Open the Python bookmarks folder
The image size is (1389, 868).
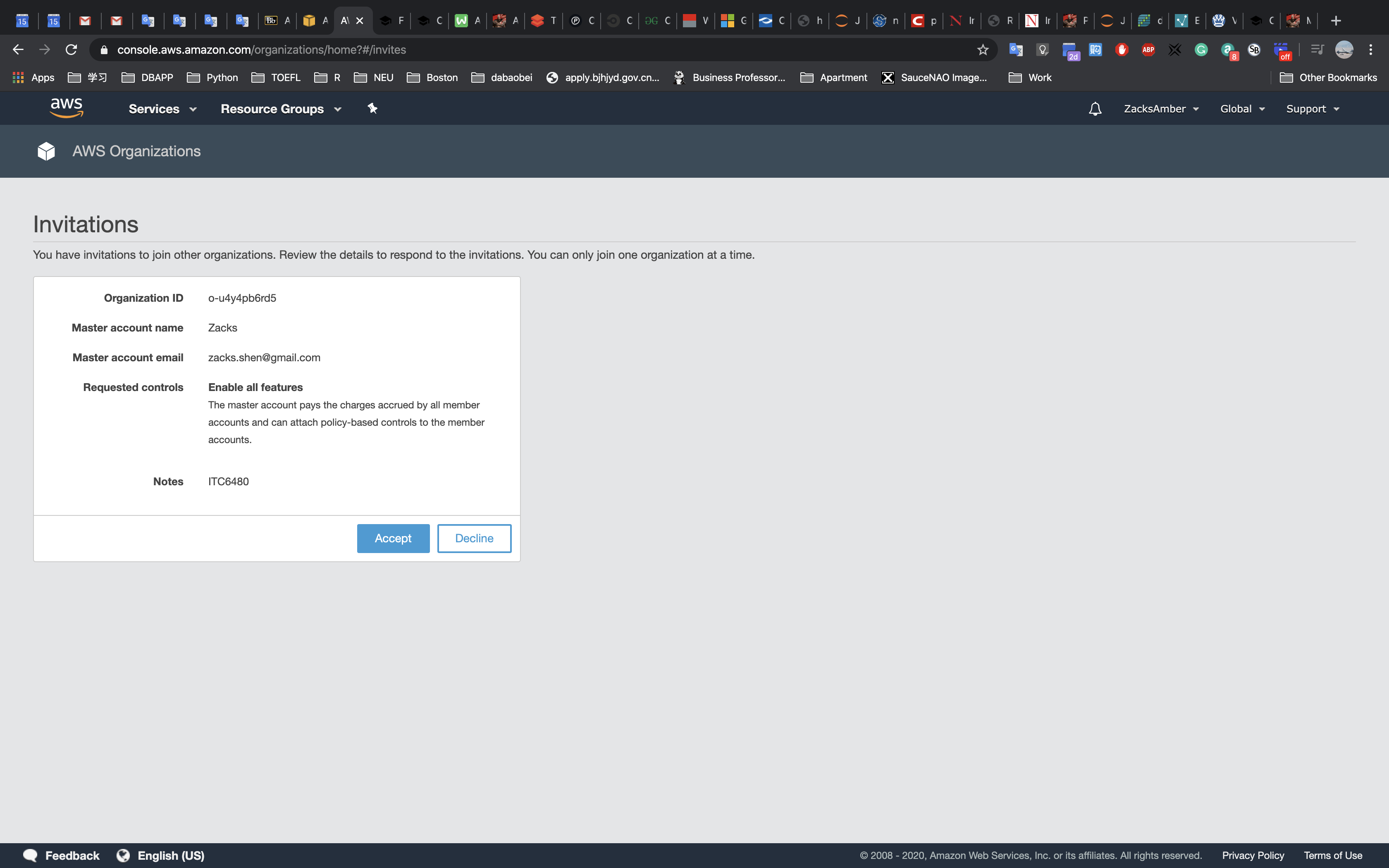tap(212, 78)
